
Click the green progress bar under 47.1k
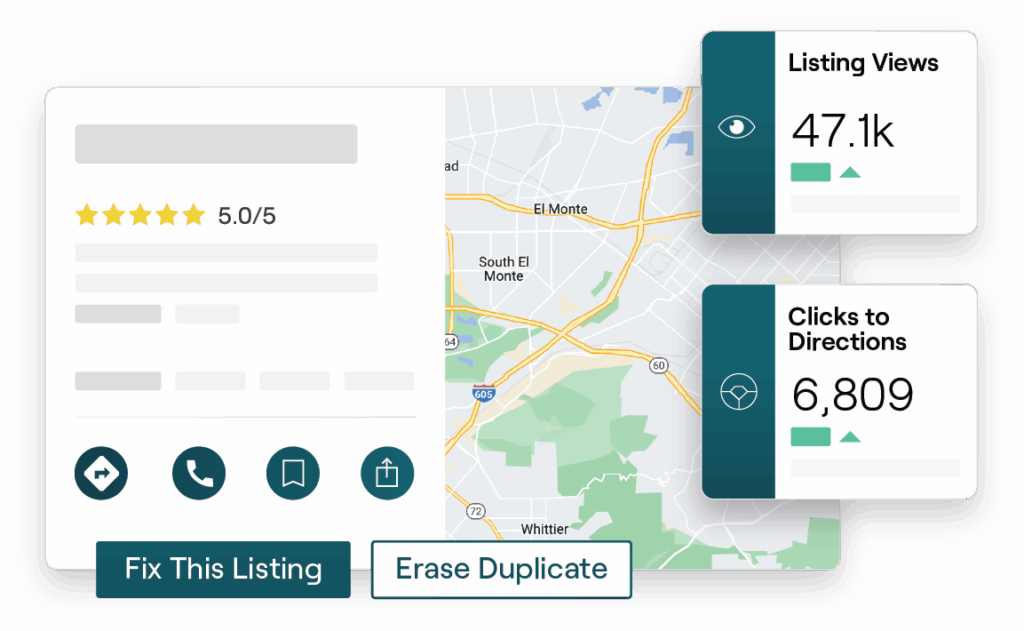(x=809, y=171)
